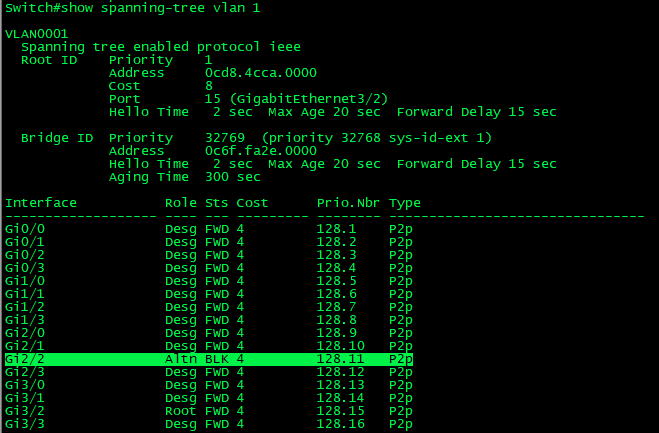659x433 pixels.
Task: Click port number 128.5 in Gi1/0 row
Action: coord(336,281)
